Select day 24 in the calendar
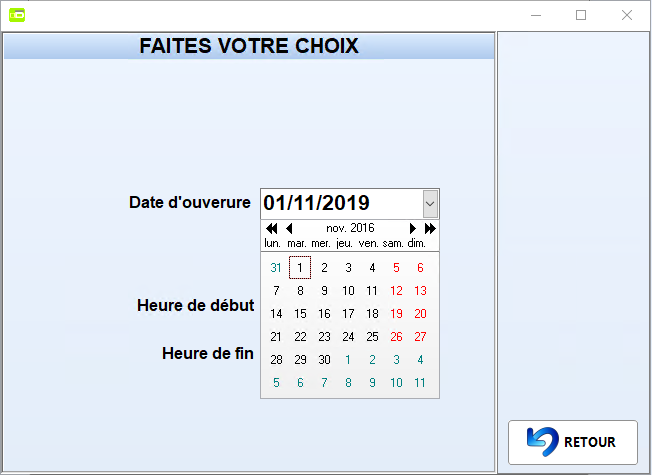This screenshot has width=652, height=475. 348,336
